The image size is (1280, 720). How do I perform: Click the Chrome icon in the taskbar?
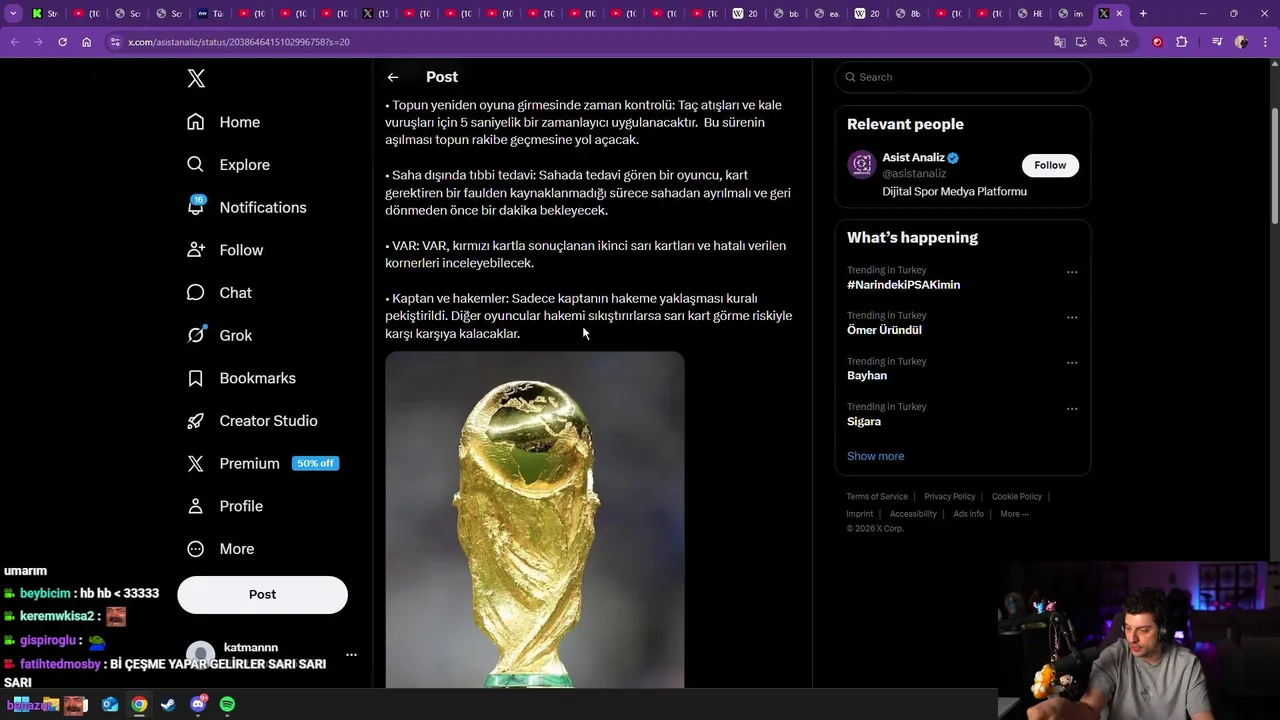point(139,705)
